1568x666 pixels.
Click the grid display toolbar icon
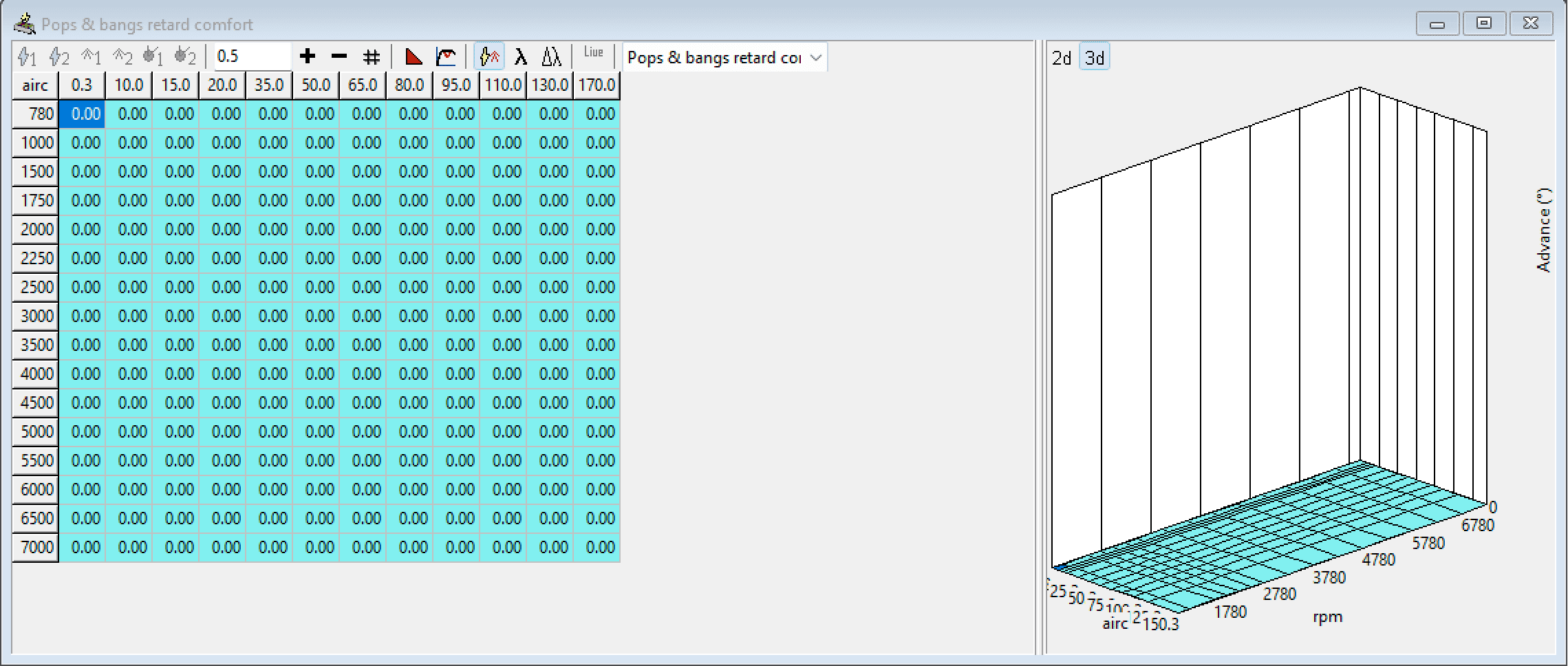tap(371, 56)
